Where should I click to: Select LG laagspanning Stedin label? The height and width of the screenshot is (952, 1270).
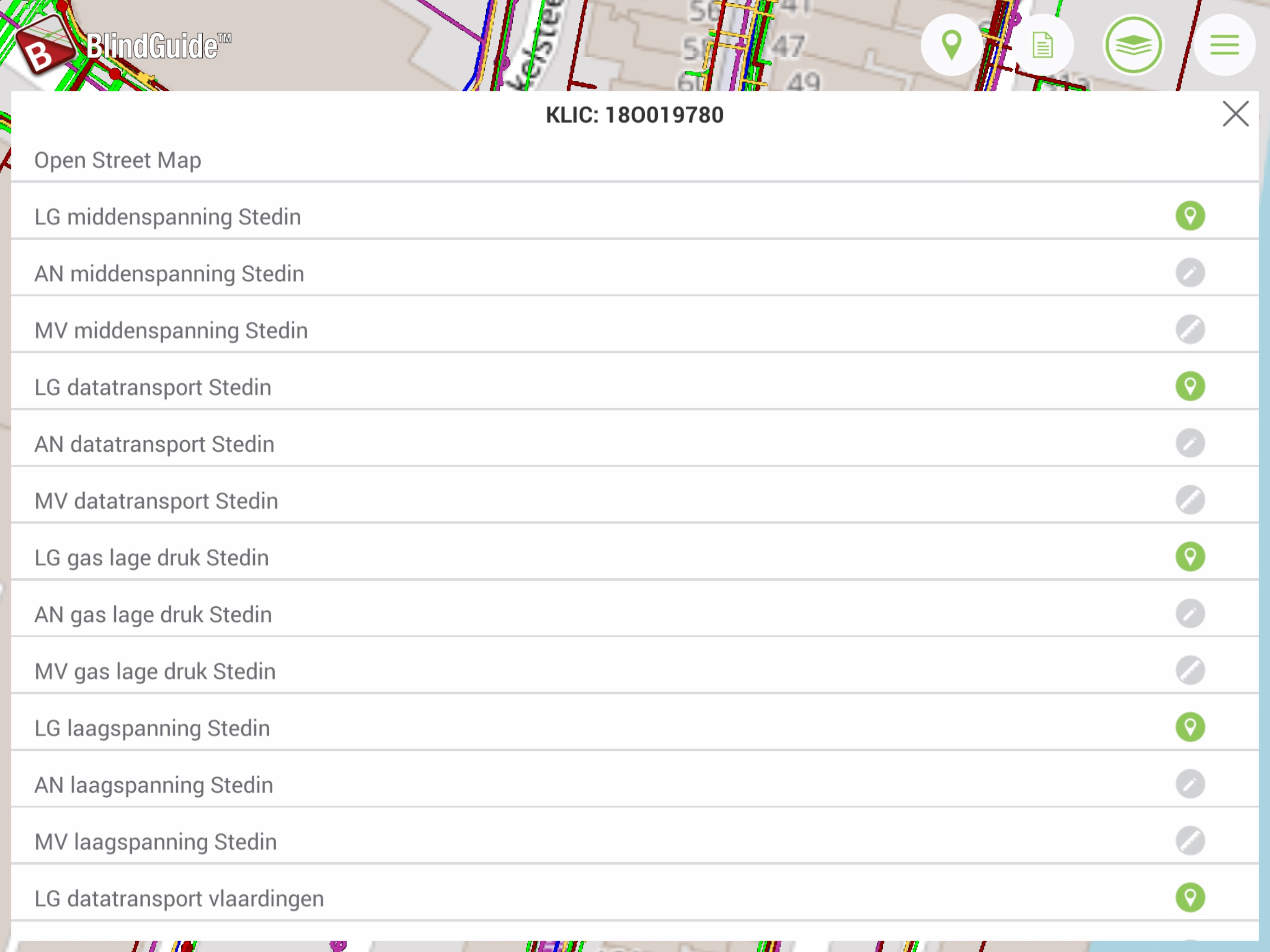[152, 728]
